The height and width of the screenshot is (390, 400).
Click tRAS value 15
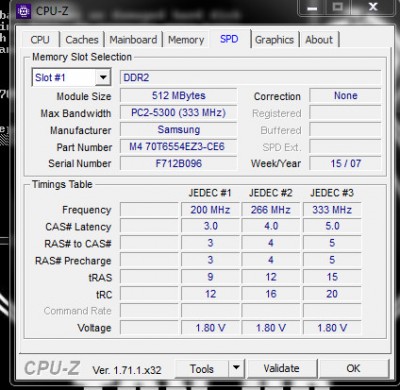click(x=332, y=277)
